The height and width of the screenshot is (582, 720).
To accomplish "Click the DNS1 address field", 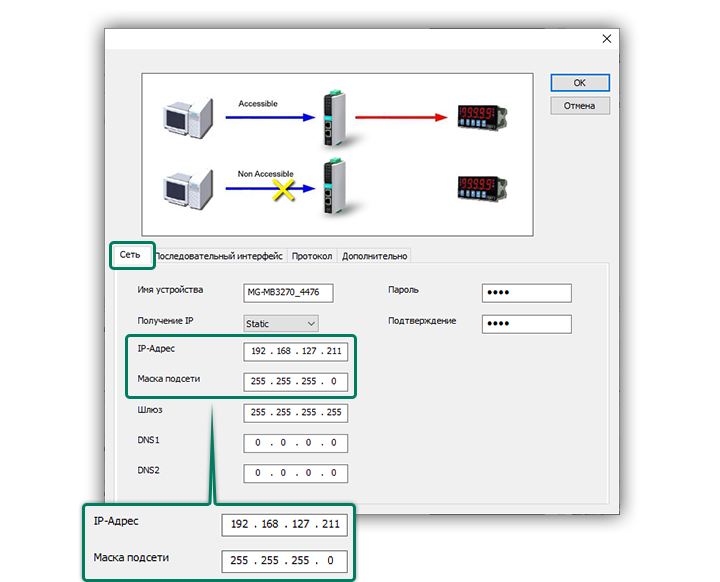I will coord(295,443).
